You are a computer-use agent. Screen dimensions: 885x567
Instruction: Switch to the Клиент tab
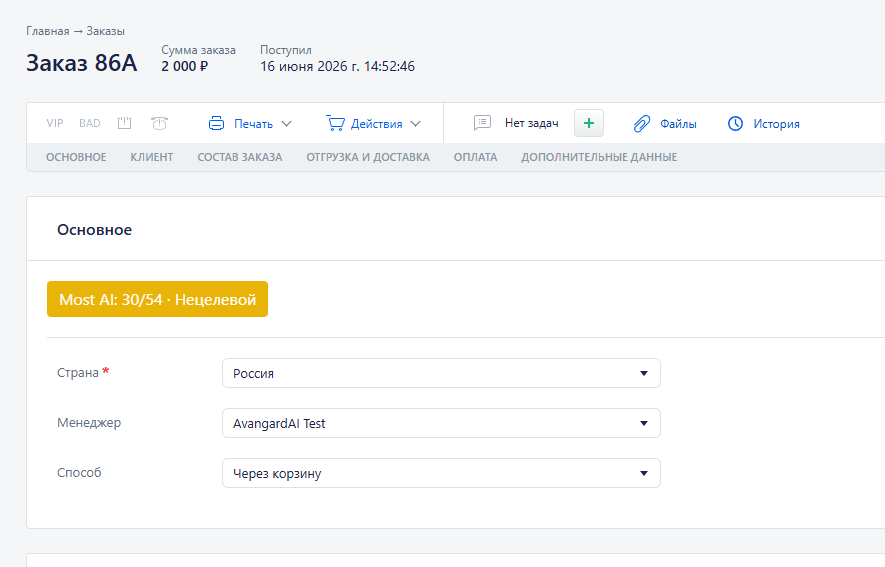click(152, 157)
